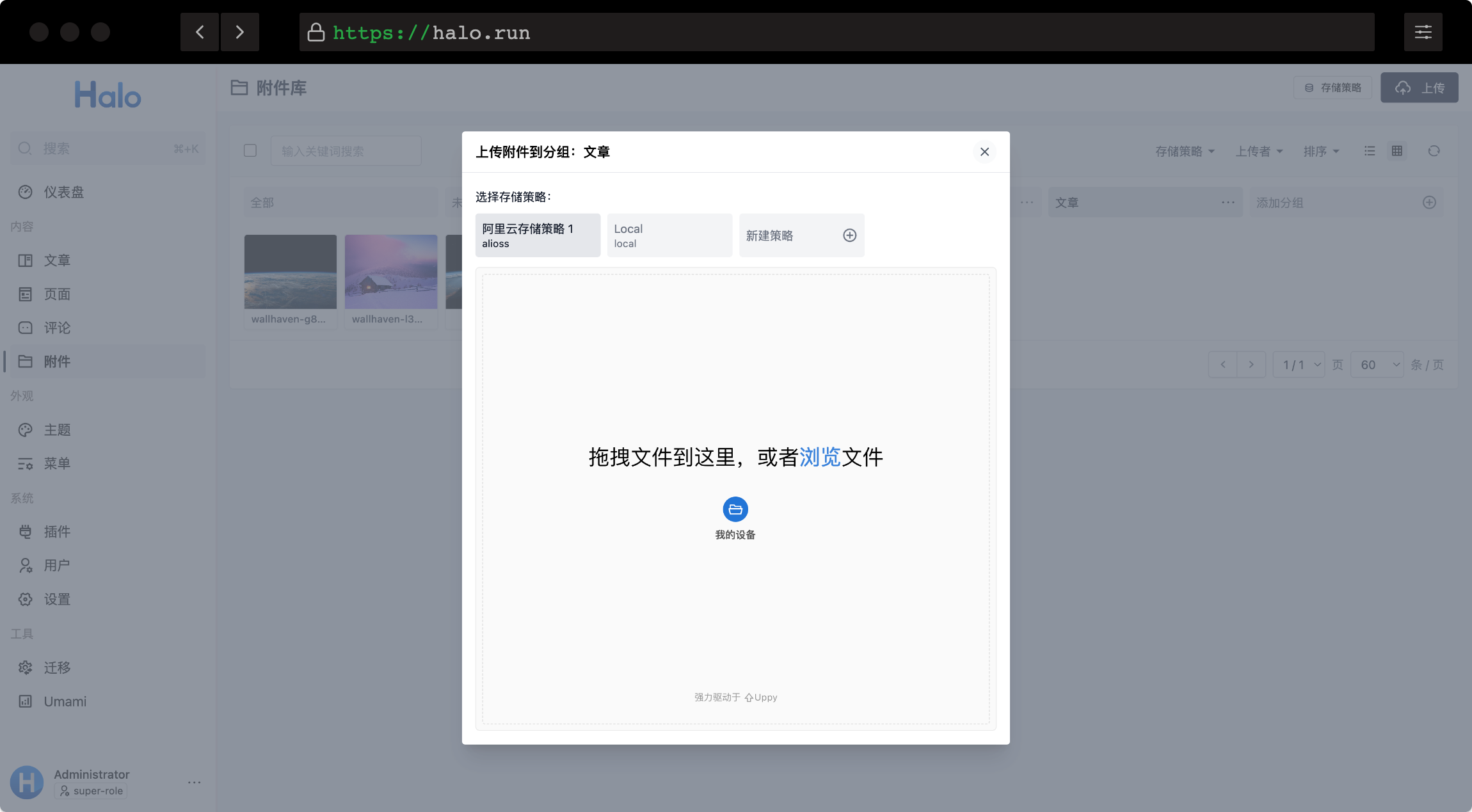Viewport: 1472px width, 812px height.
Task: Close the upload attachment dialog
Action: point(984,152)
